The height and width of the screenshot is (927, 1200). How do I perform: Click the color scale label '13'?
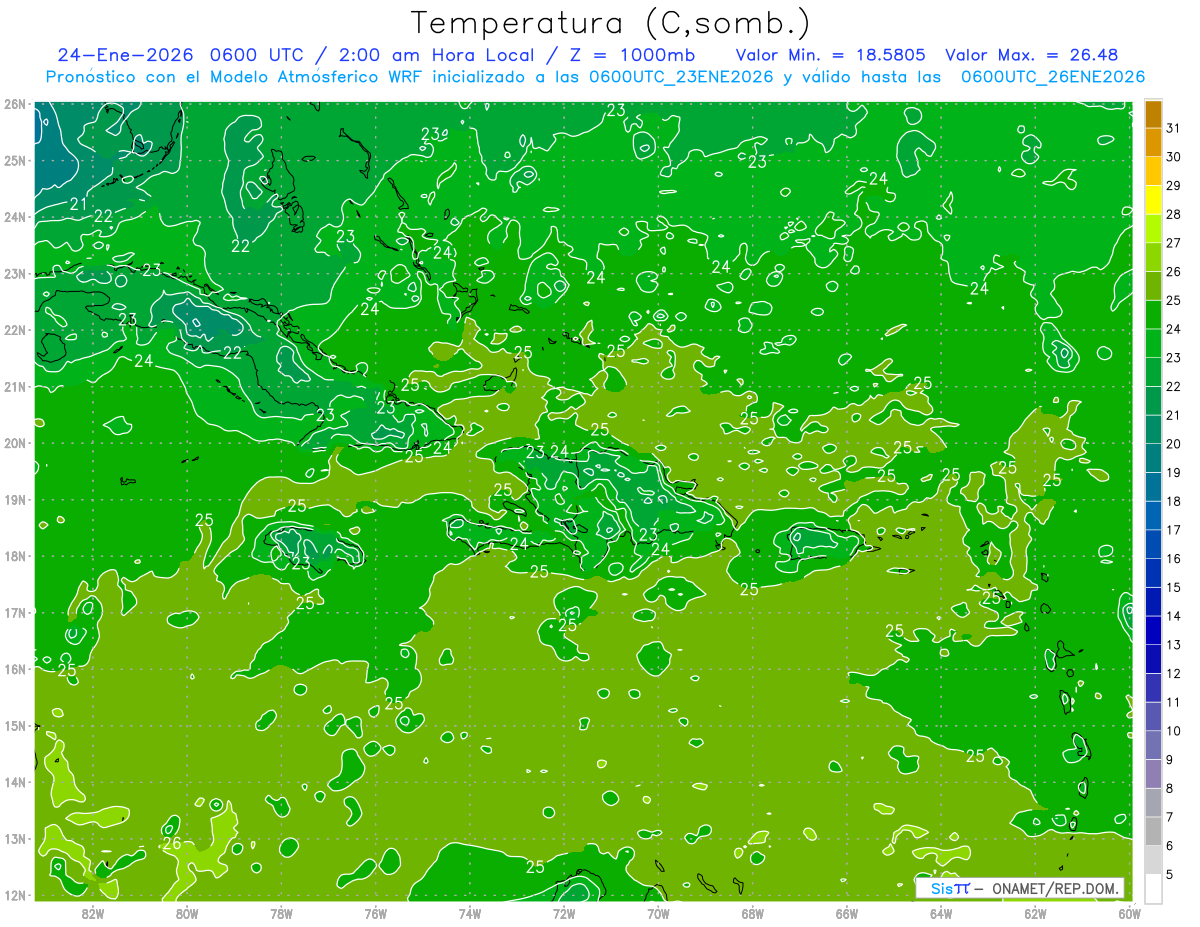1173,645
